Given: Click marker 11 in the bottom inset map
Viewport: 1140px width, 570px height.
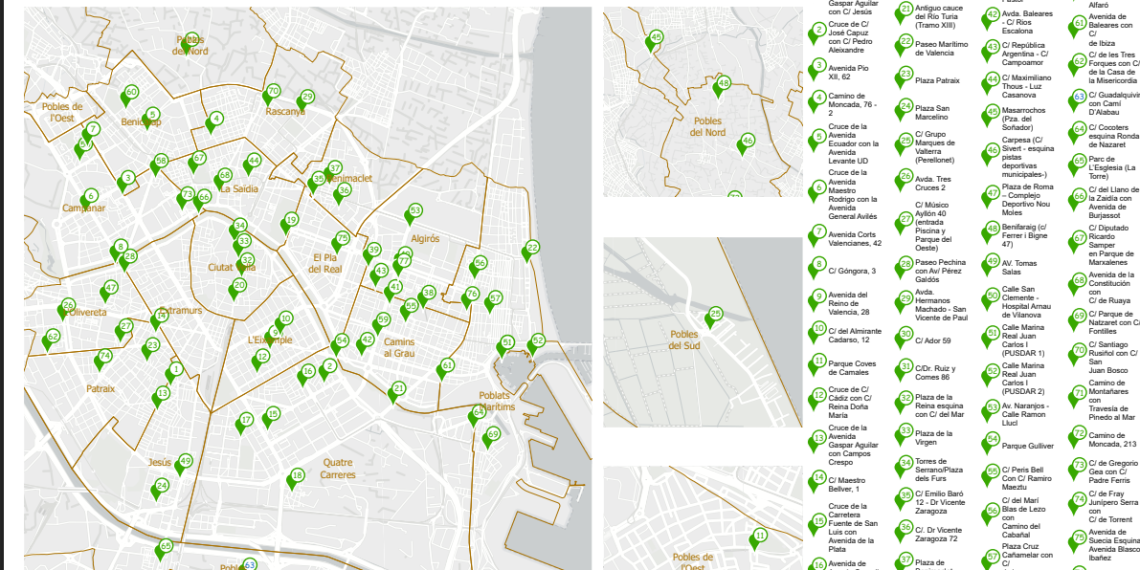Looking at the screenshot, I should click(x=759, y=539).
